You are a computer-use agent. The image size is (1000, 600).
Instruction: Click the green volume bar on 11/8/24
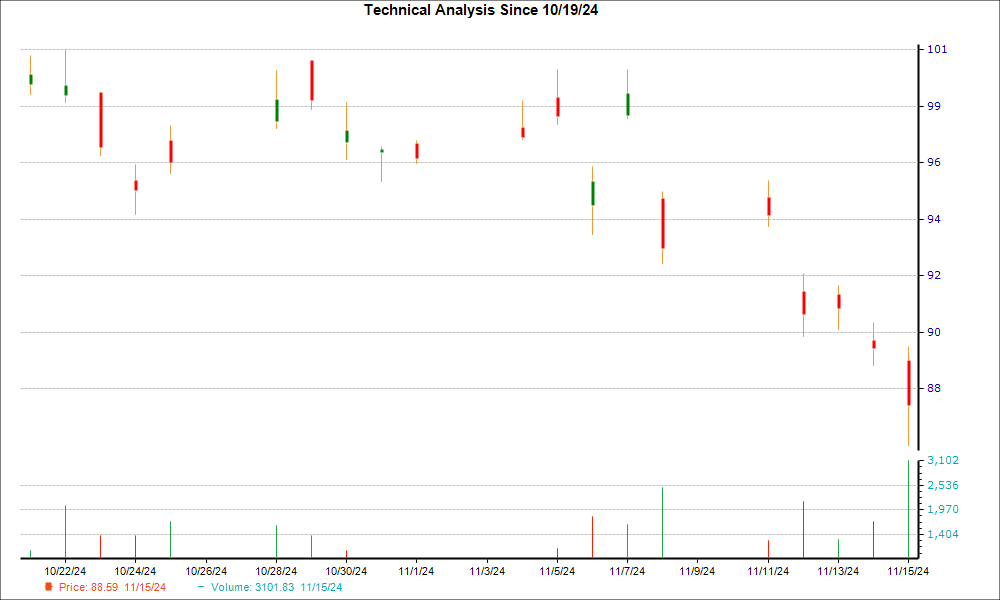662,523
